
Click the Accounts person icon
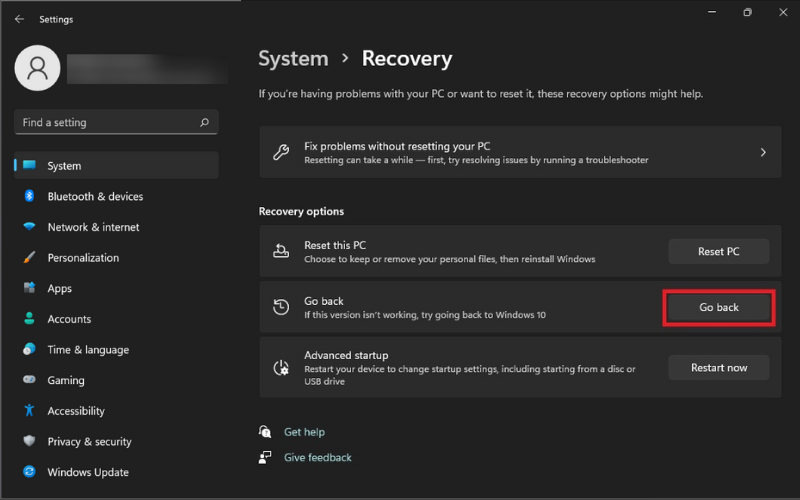coord(29,318)
